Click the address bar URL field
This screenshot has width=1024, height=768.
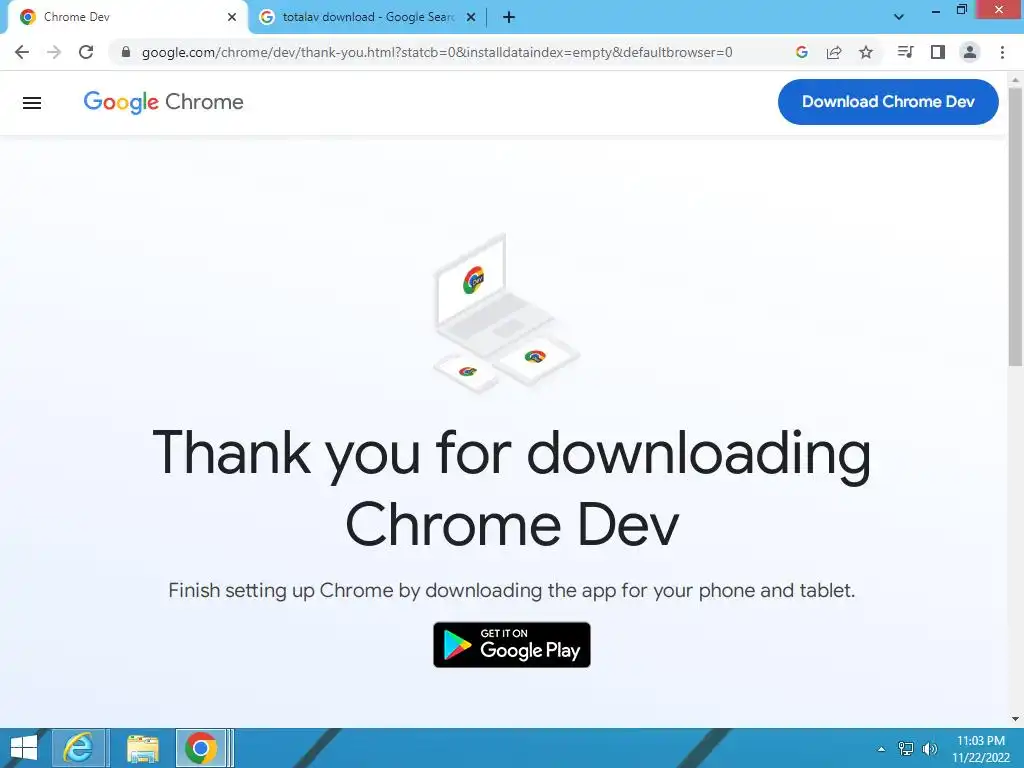(x=436, y=52)
